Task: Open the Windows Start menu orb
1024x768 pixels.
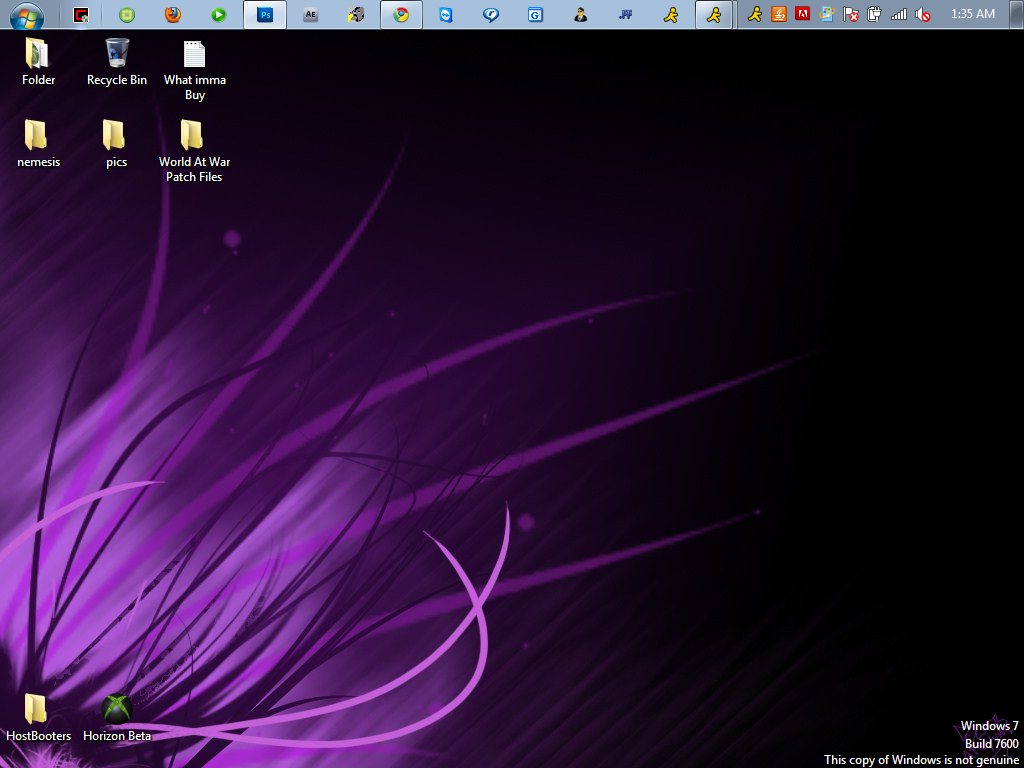Action: click(x=26, y=15)
